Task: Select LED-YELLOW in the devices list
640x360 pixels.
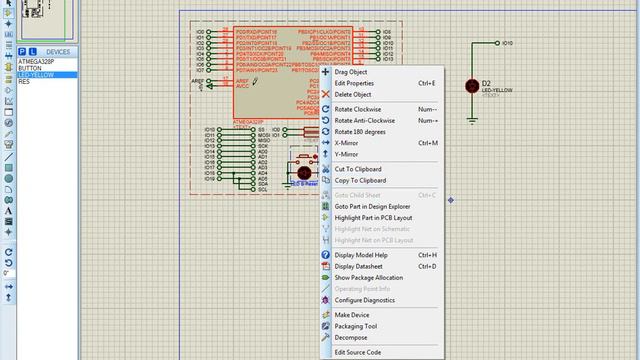Action: 47,75
